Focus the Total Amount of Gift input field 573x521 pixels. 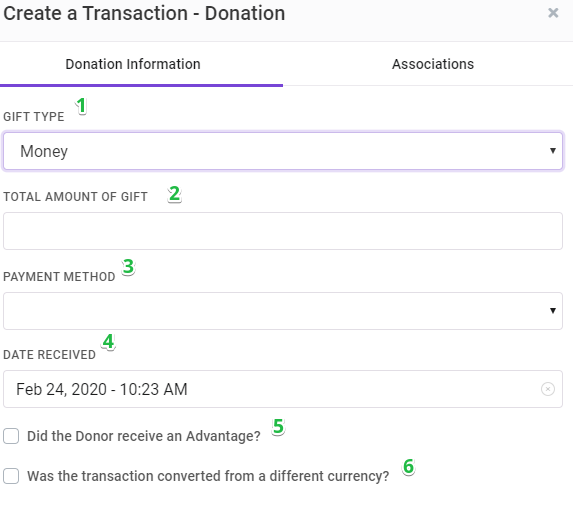pos(283,231)
